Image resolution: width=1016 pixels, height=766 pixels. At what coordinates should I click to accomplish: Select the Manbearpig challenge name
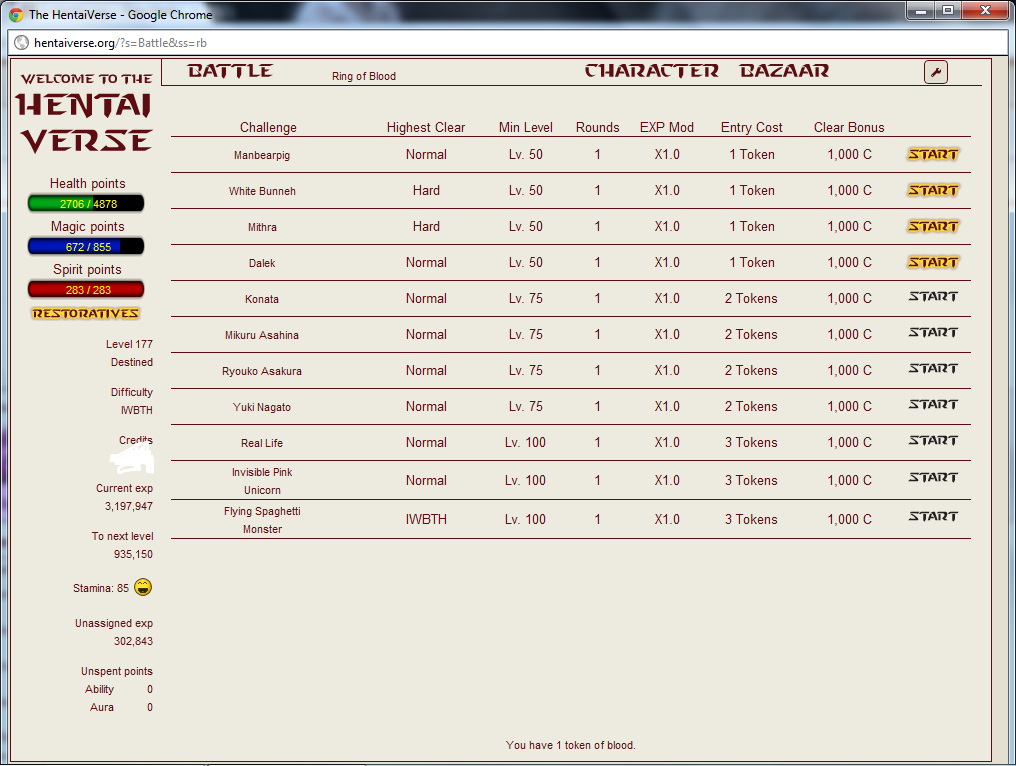point(262,156)
